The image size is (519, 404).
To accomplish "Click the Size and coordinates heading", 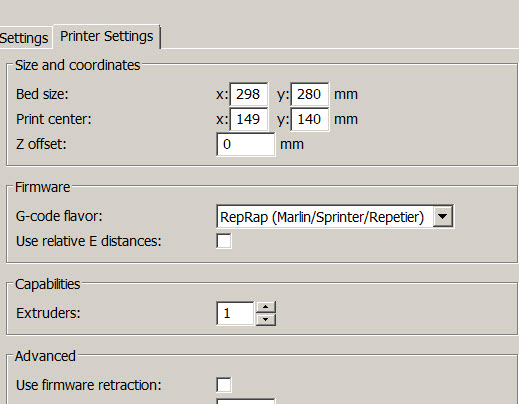I will (x=78, y=65).
